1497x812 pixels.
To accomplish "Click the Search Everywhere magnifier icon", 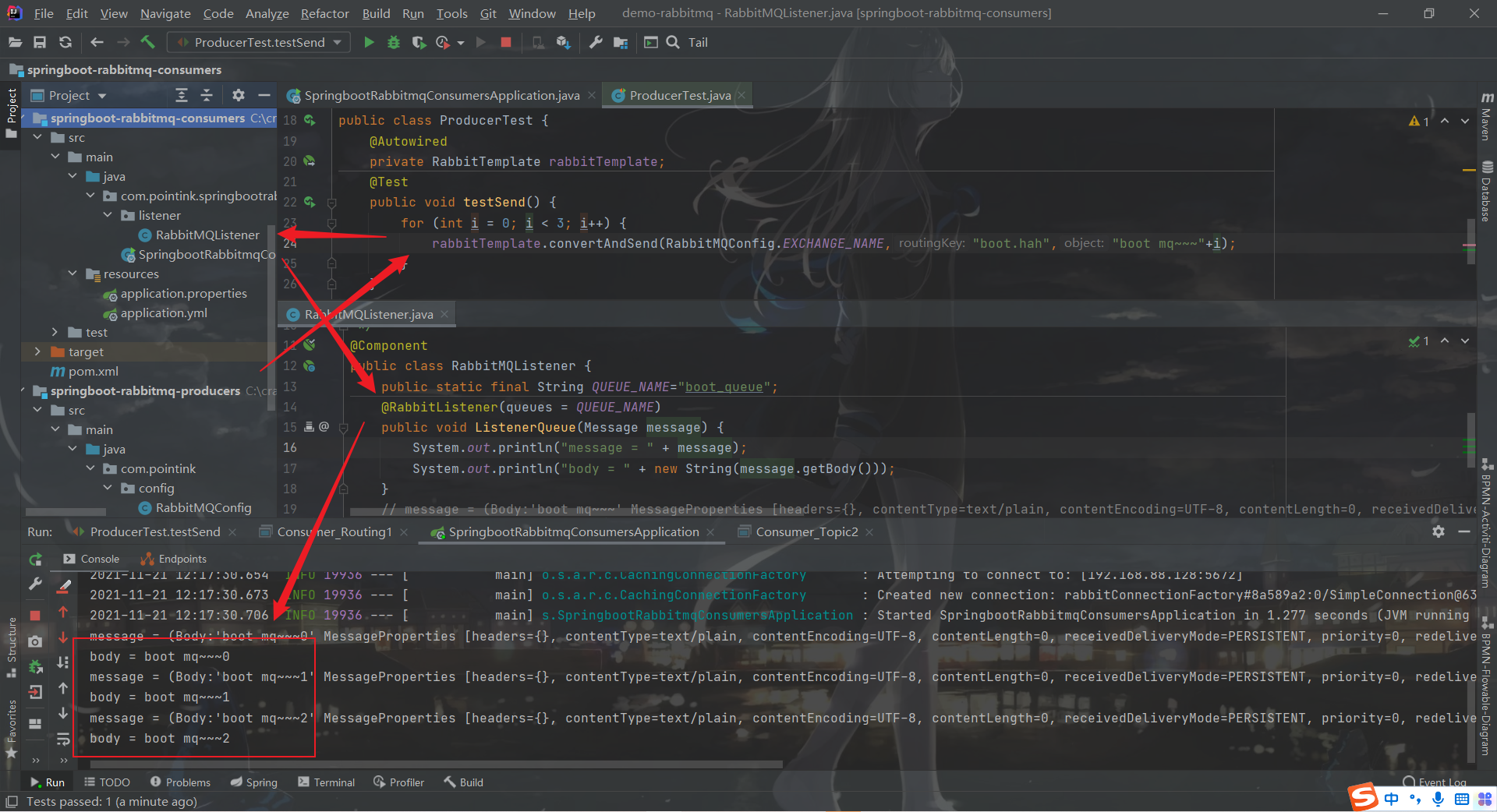I will click(673, 43).
